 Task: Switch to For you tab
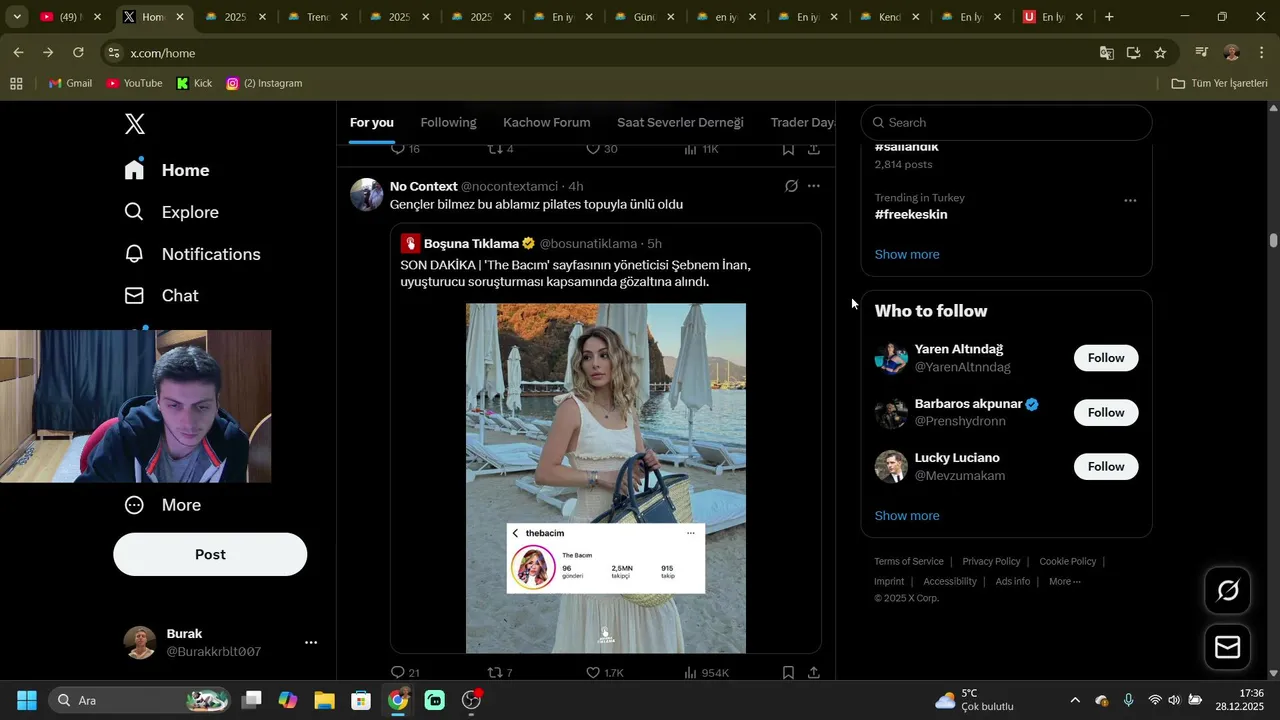pyautogui.click(x=372, y=123)
